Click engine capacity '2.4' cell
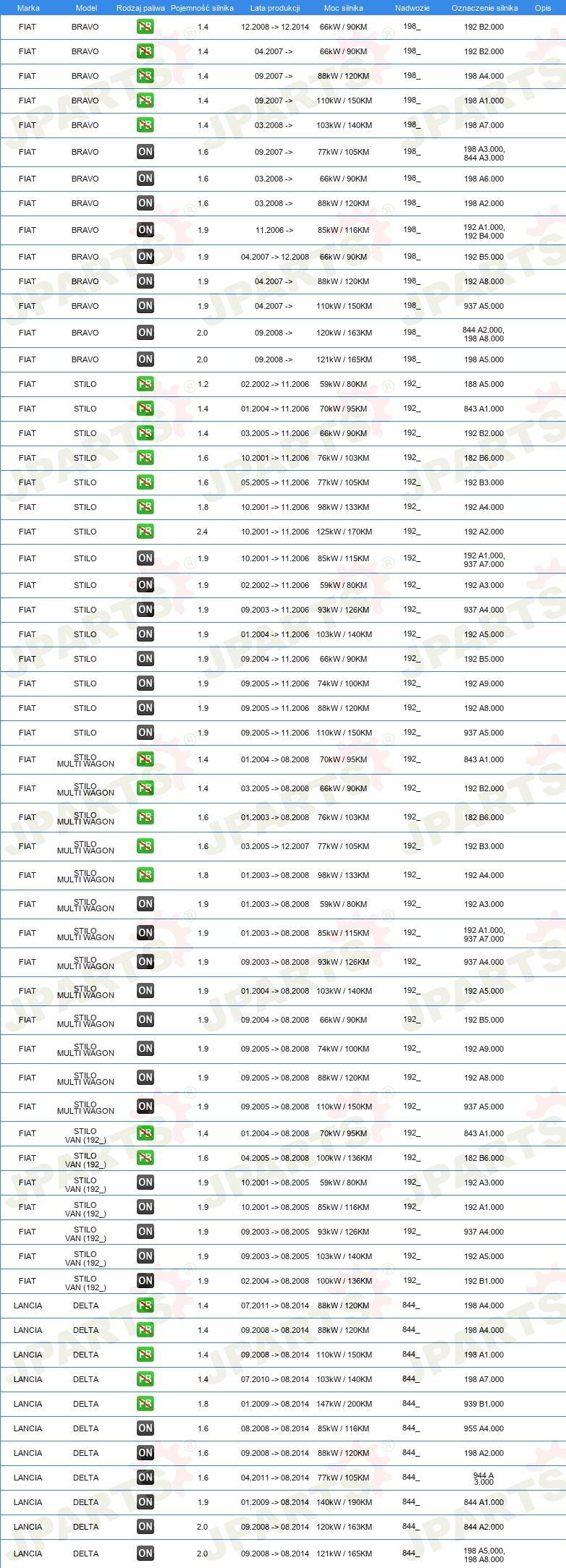The width and height of the screenshot is (566, 1568). pyautogui.click(x=203, y=532)
